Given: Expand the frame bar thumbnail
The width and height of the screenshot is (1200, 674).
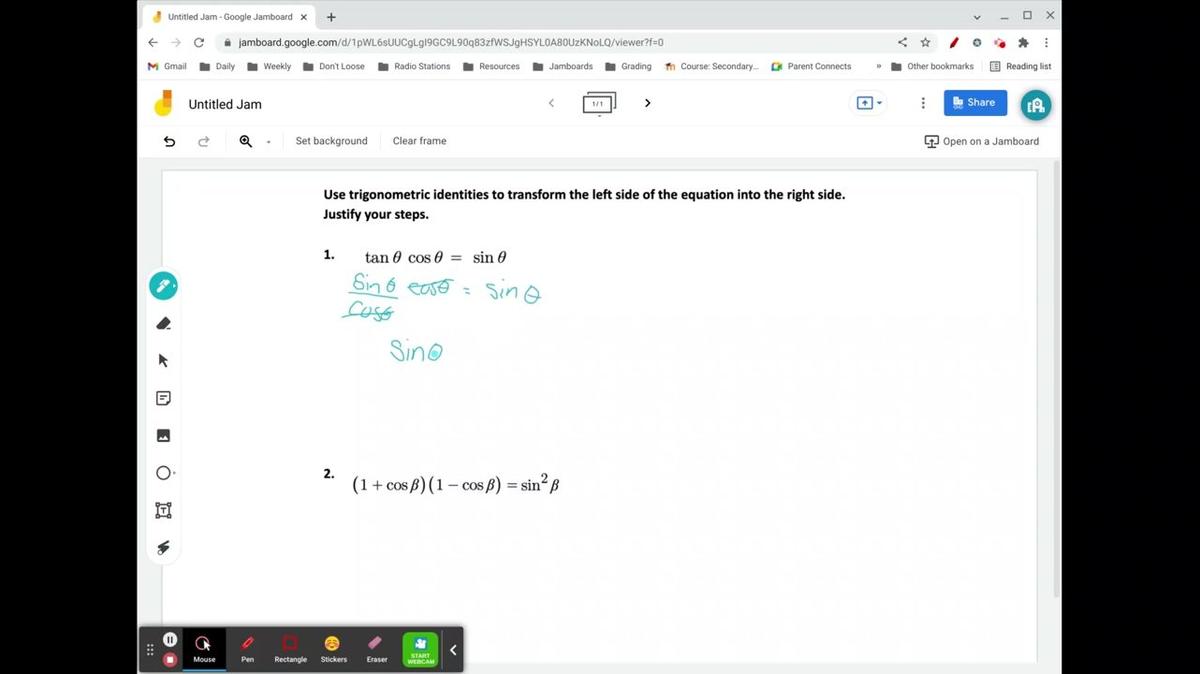Looking at the screenshot, I should click(599, 104).
